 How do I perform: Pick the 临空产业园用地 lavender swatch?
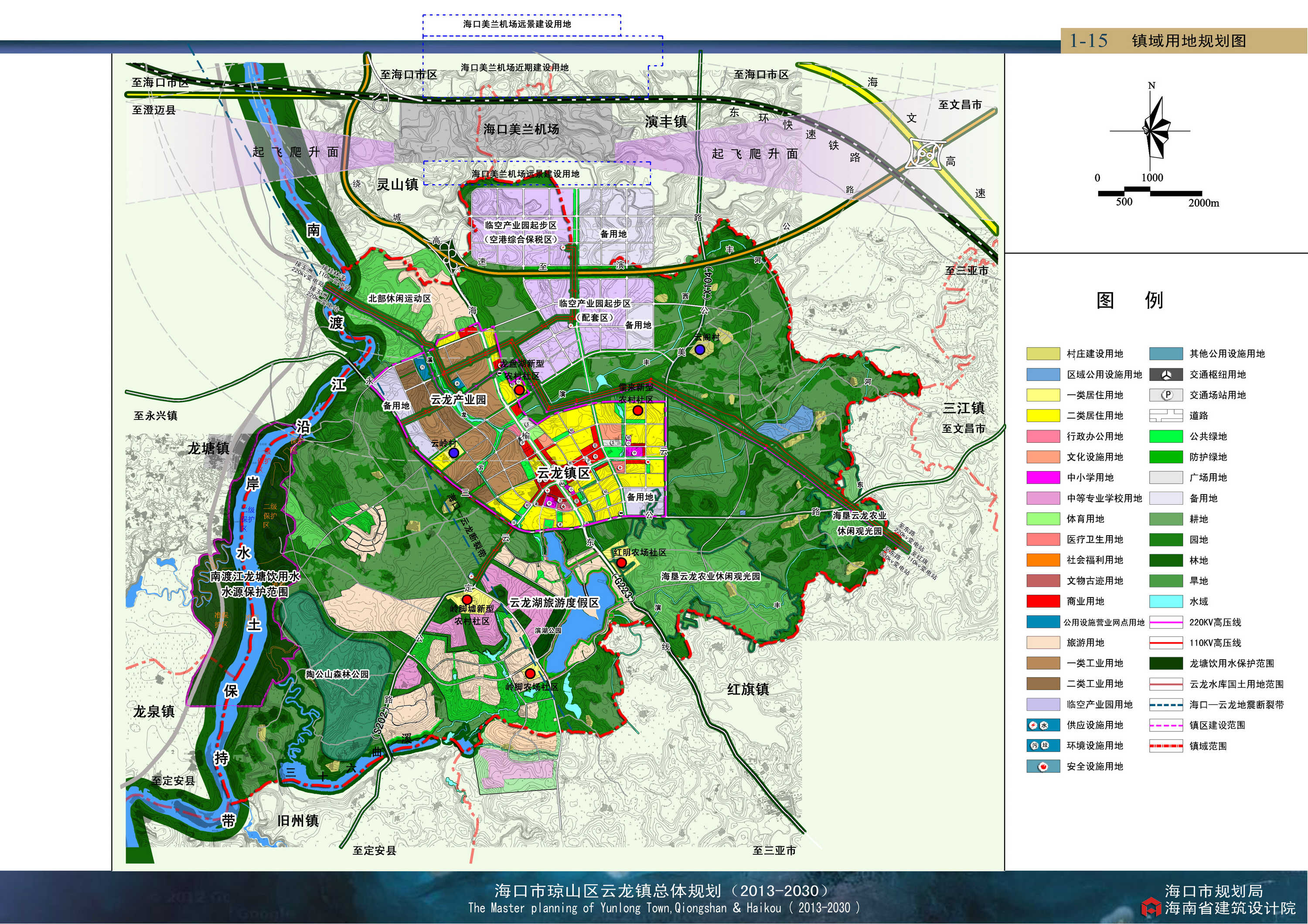1043,705
